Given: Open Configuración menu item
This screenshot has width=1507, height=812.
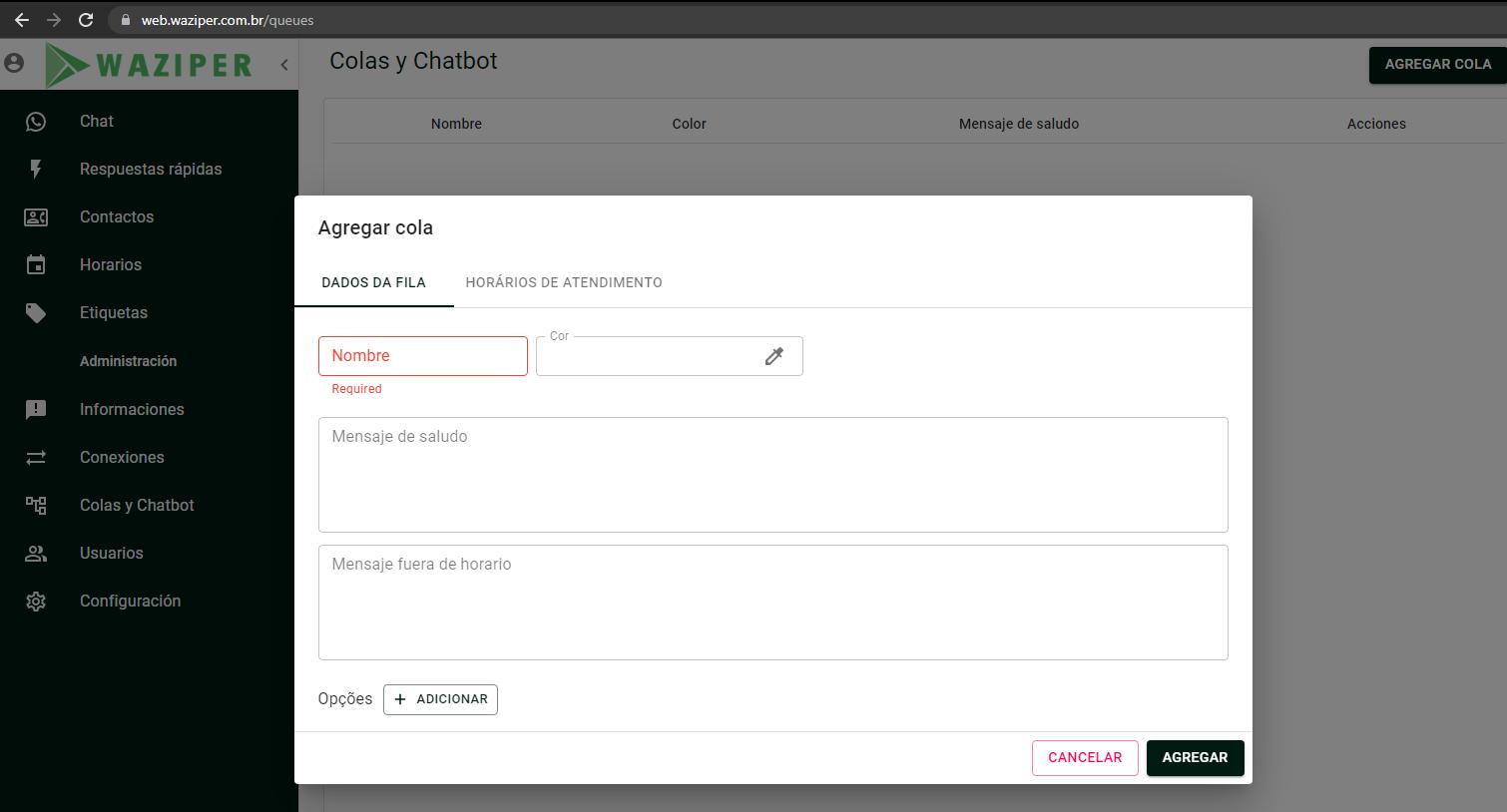Looking at the screenshot, I should (131, 602).
